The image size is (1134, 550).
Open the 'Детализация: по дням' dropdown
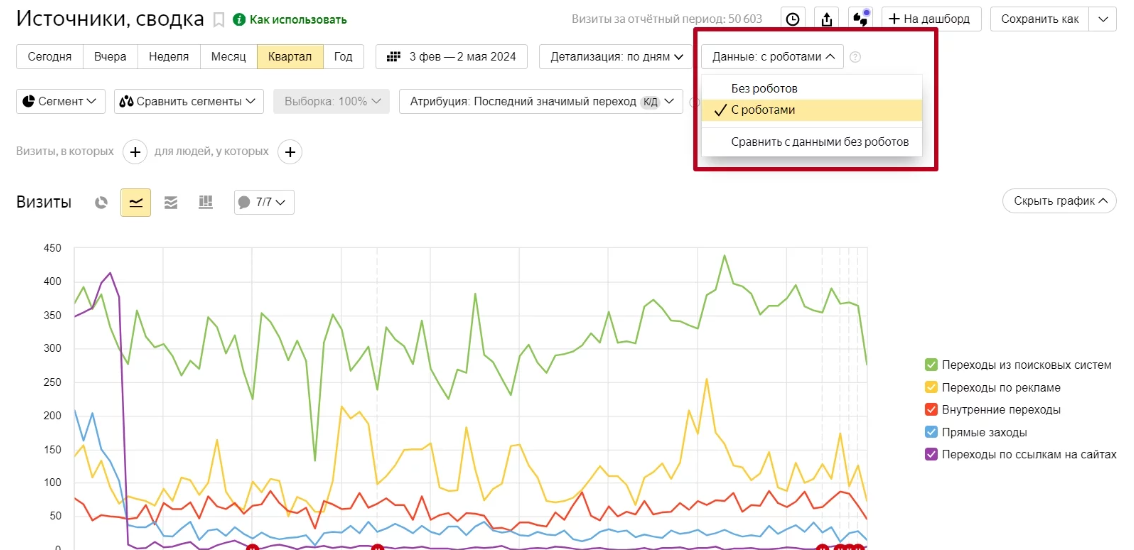pyautogui.click(x=616, y=57)
